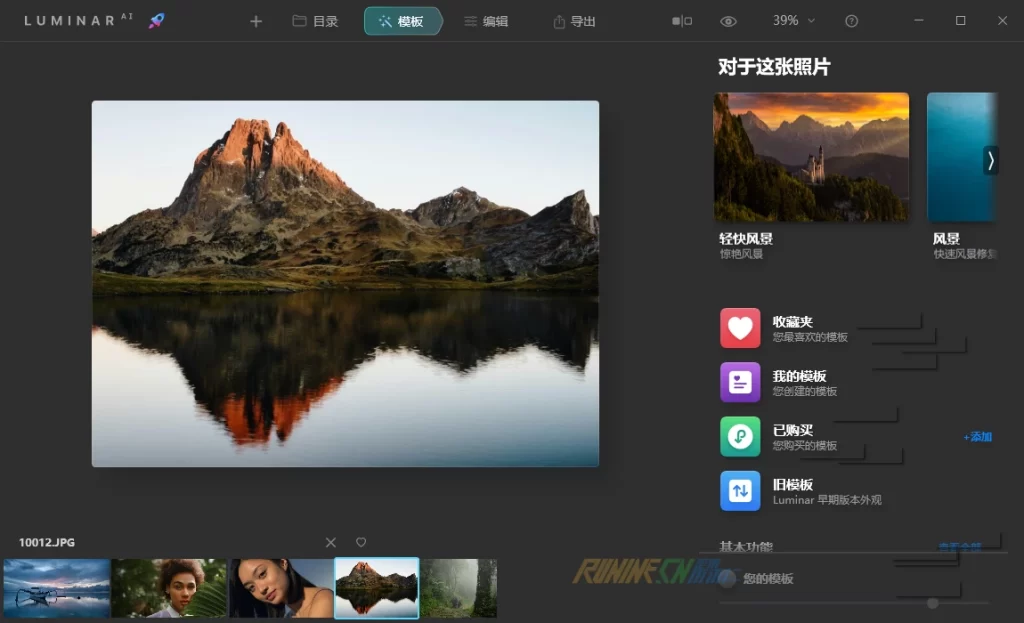Click the slider handle at bottom right
This screenshot has width=1024, height=623.
tap(933, 603)
